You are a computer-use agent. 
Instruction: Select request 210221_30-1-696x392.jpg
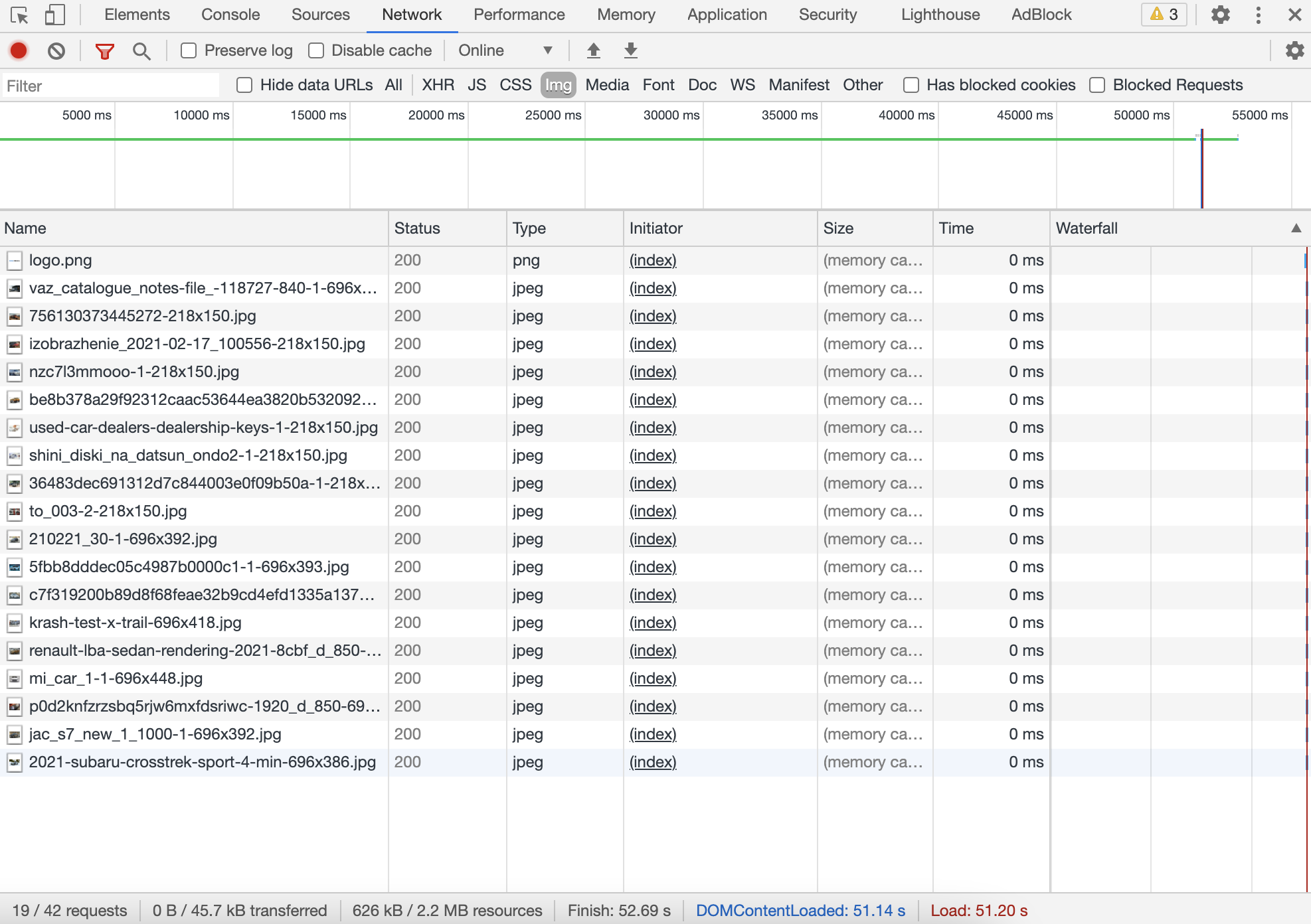point(123,539)
